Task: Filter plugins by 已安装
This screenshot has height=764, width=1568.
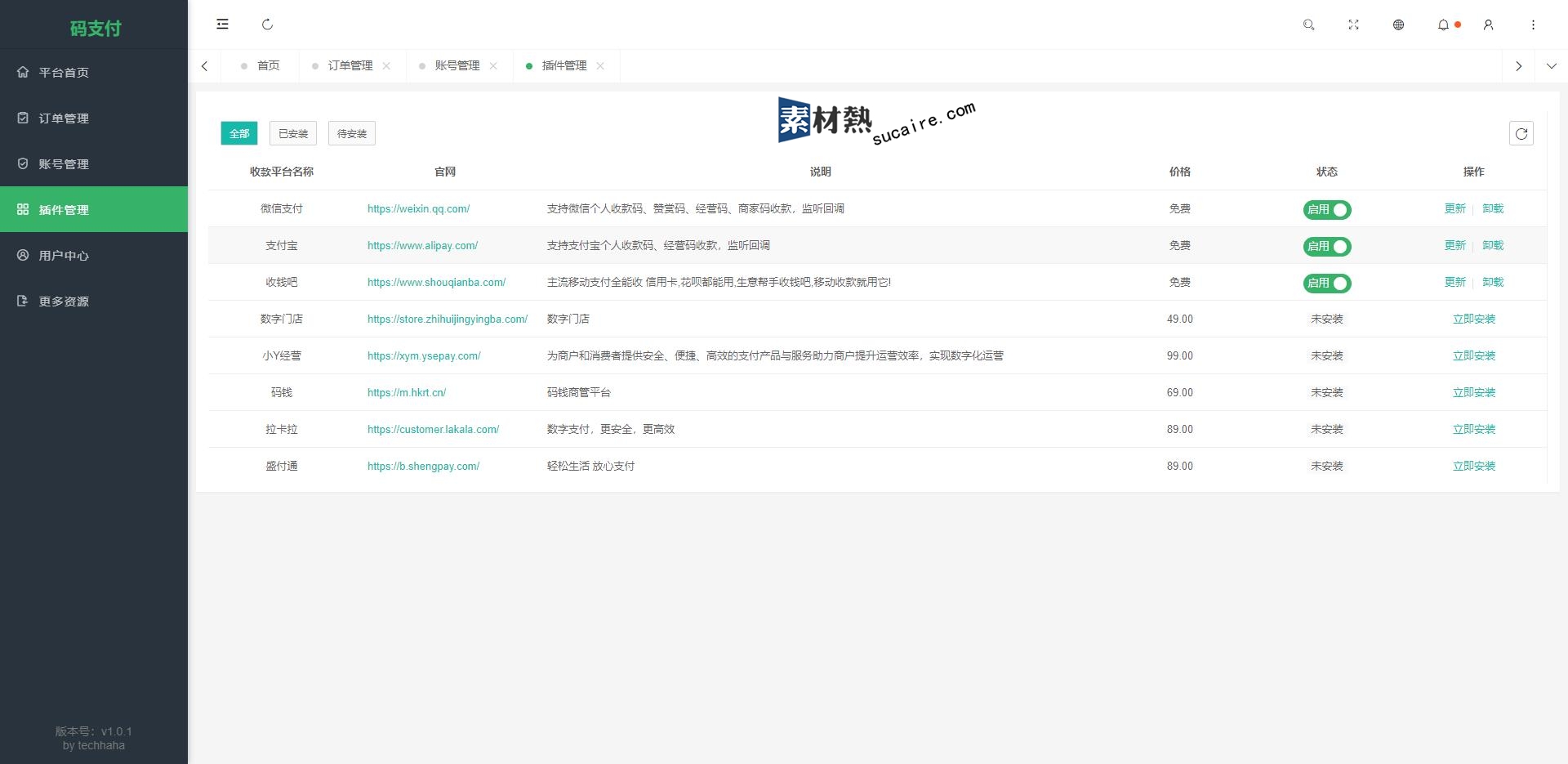Action: pos(293,133)
